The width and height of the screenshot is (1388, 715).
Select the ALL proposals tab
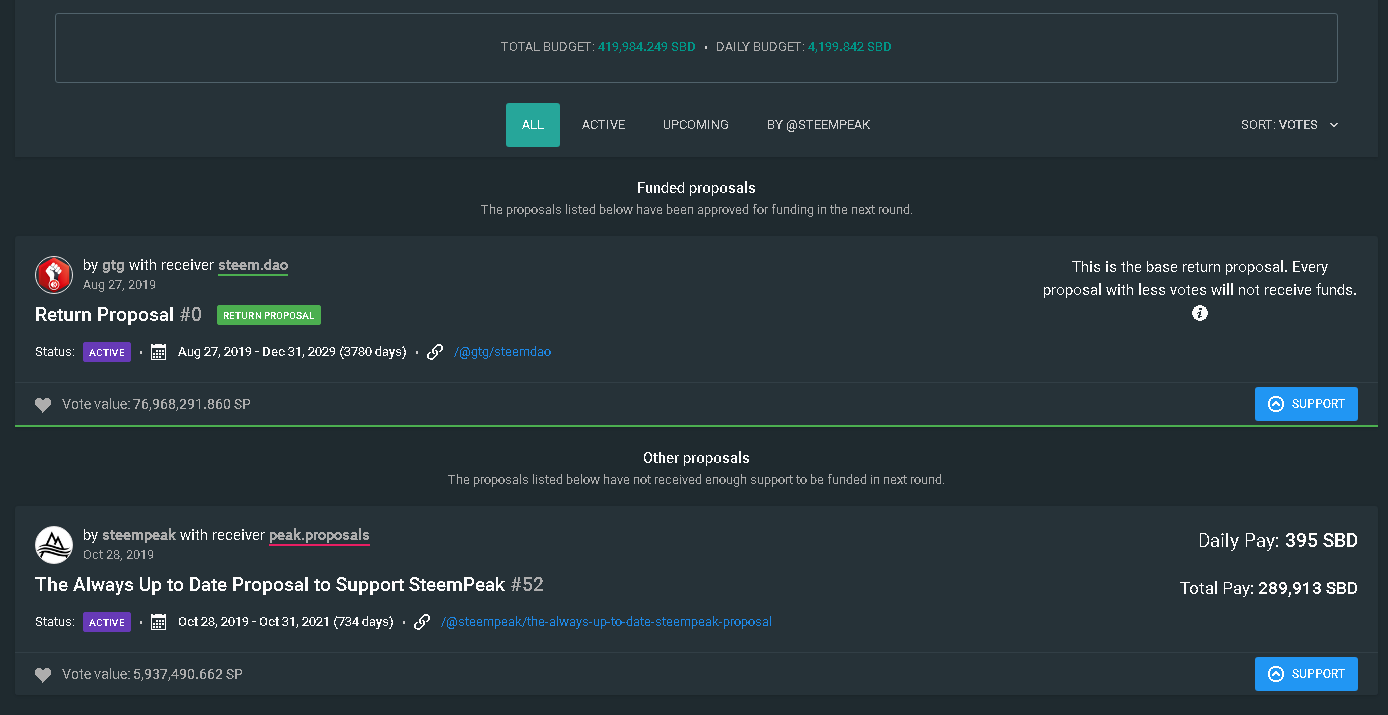pos(533,125)
